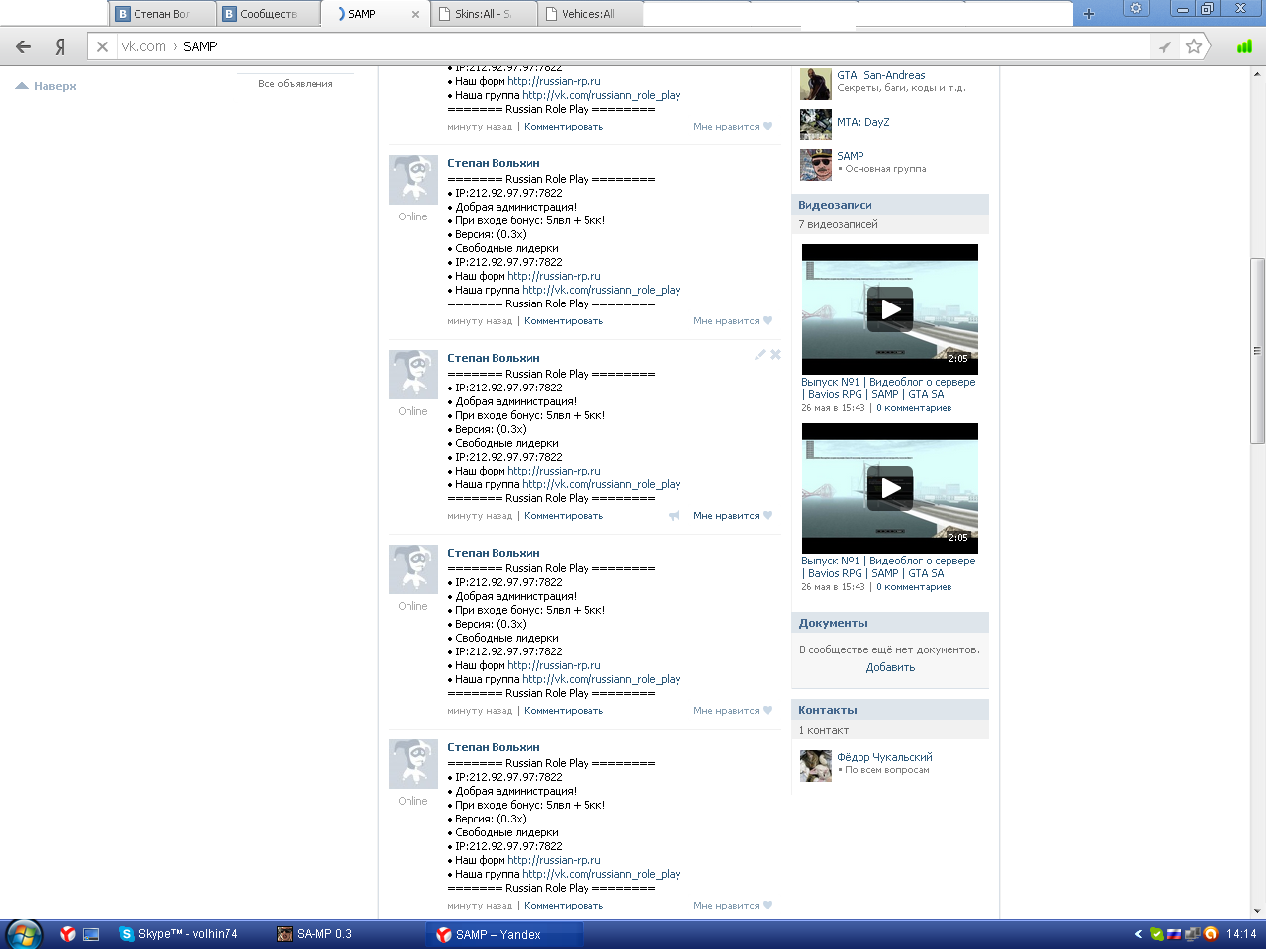Open the Windows Start button
This screenshot has height=952, width=1266.
coord(24,934)
